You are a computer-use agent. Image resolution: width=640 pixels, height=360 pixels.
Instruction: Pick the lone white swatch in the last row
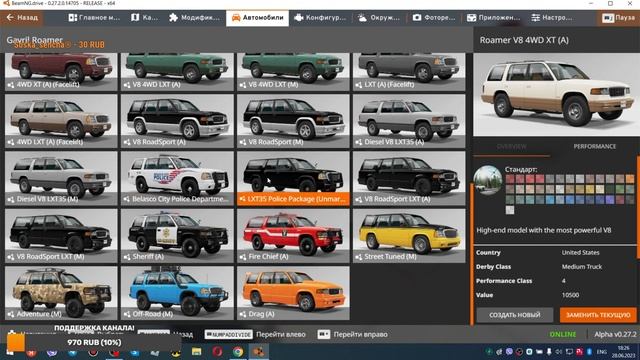click(510, 210)
